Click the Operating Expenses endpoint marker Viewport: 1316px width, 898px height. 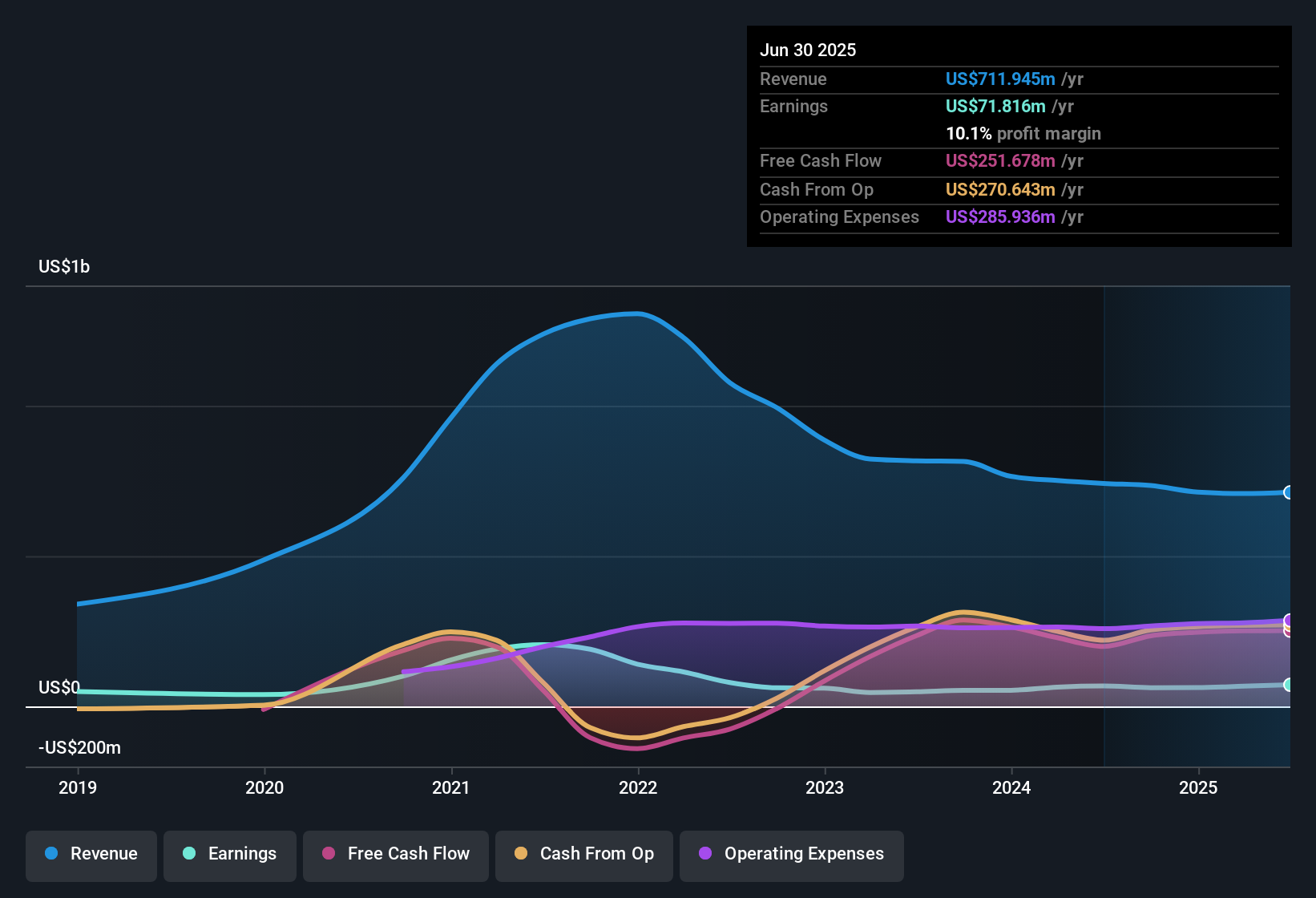(1289, 621)
